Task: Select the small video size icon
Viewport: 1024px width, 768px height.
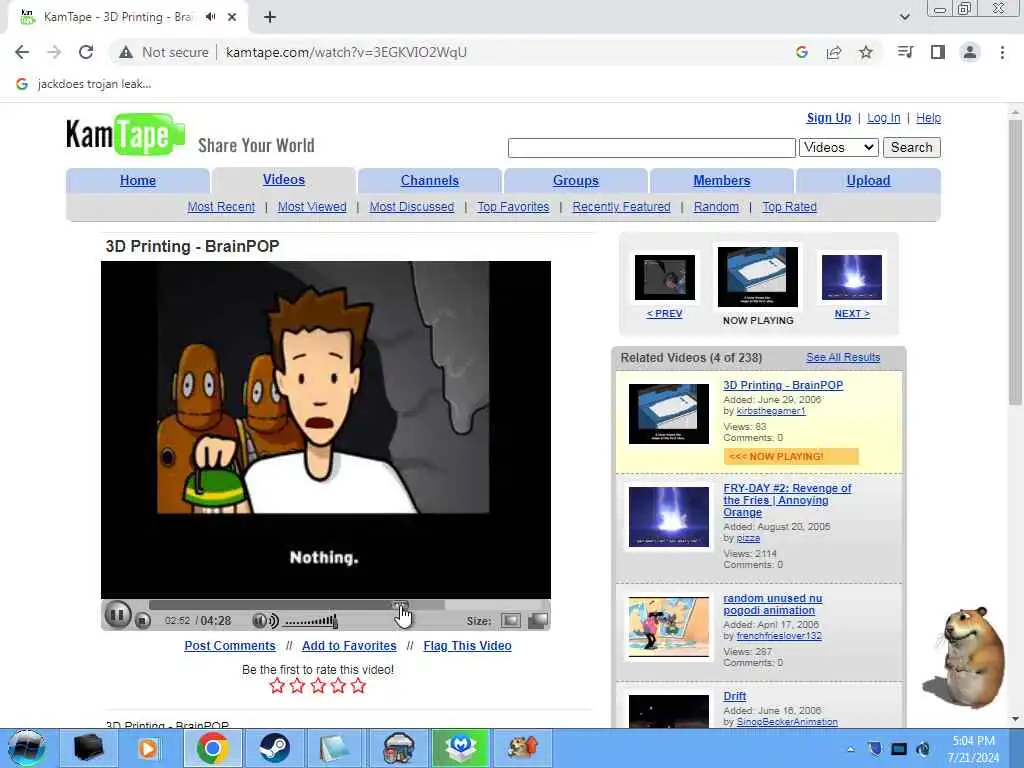Action: 511,620
